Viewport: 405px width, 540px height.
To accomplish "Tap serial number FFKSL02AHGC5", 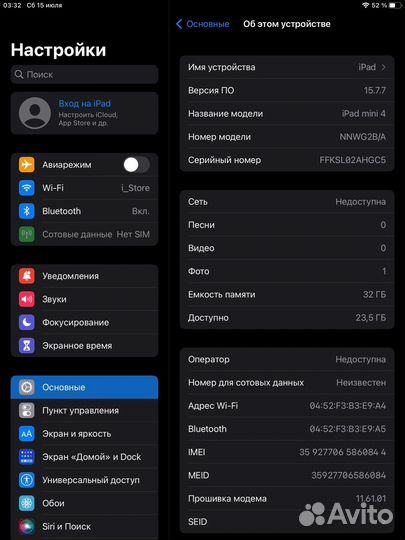I will click(353, 160).
